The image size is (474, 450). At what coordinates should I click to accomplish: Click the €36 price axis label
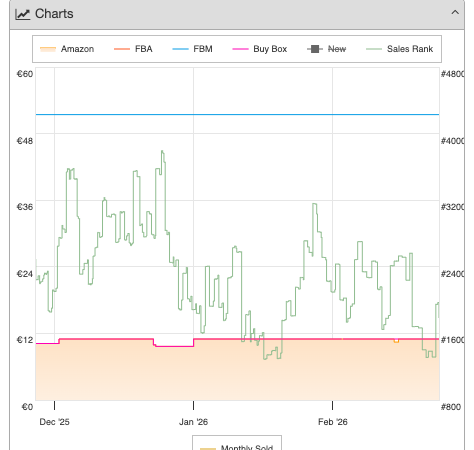click(x=25, y=207)
